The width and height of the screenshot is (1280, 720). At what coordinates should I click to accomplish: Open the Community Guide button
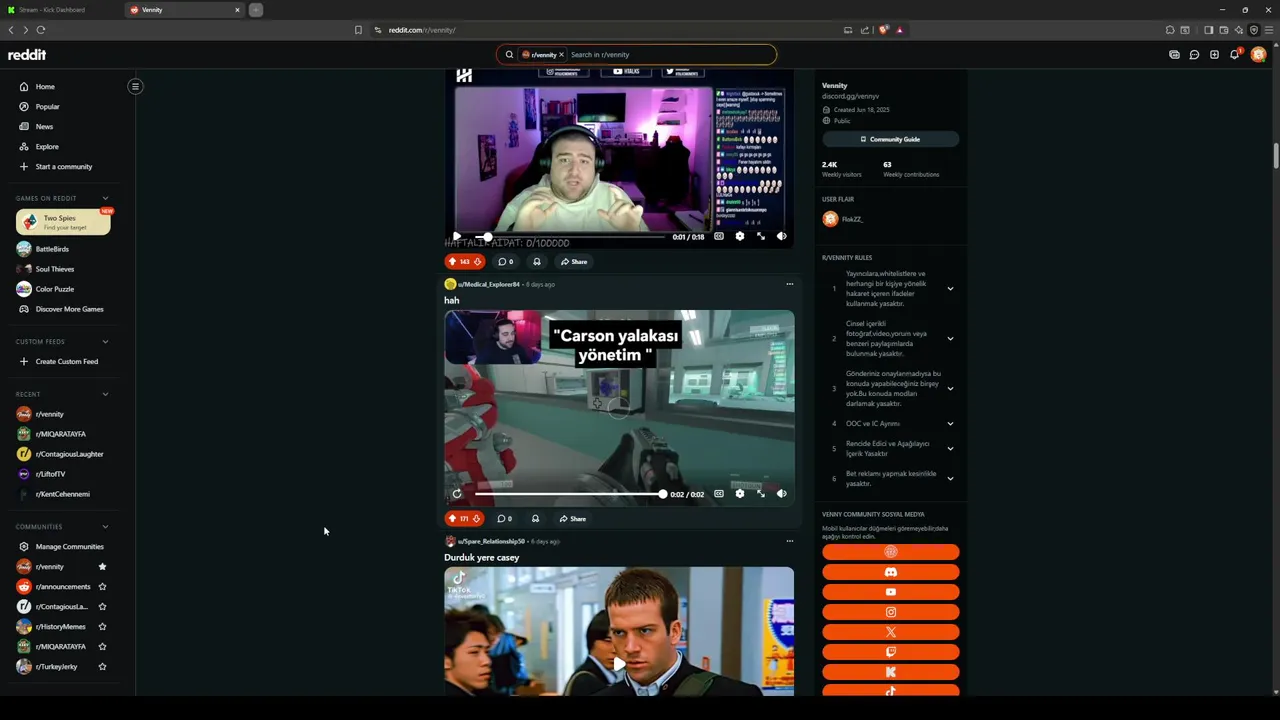(890, 139)
